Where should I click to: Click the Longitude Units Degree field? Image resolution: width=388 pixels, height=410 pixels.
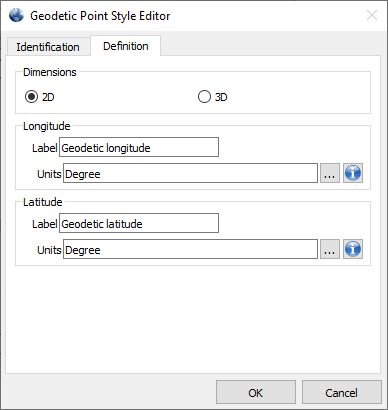coord(190,173)
